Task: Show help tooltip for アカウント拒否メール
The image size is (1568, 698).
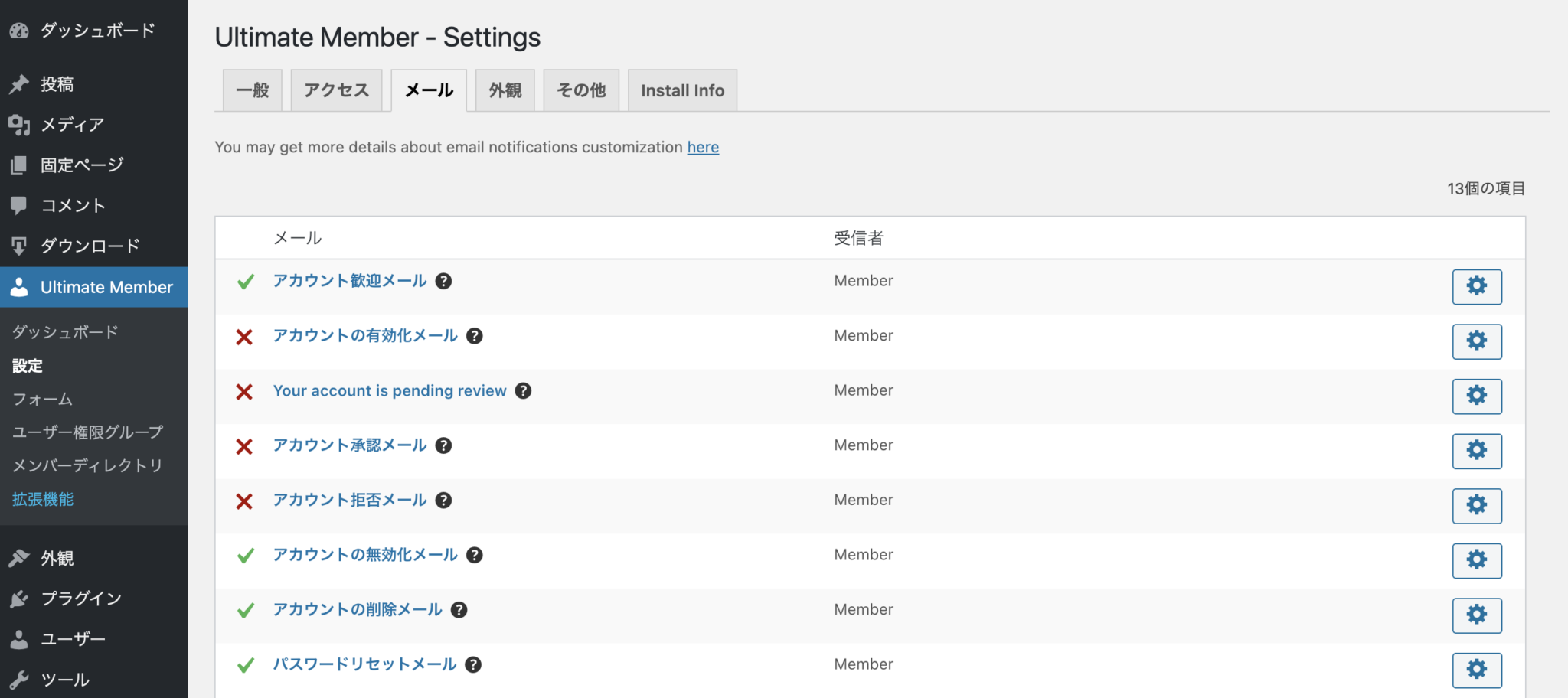Action: pos(443,501)
